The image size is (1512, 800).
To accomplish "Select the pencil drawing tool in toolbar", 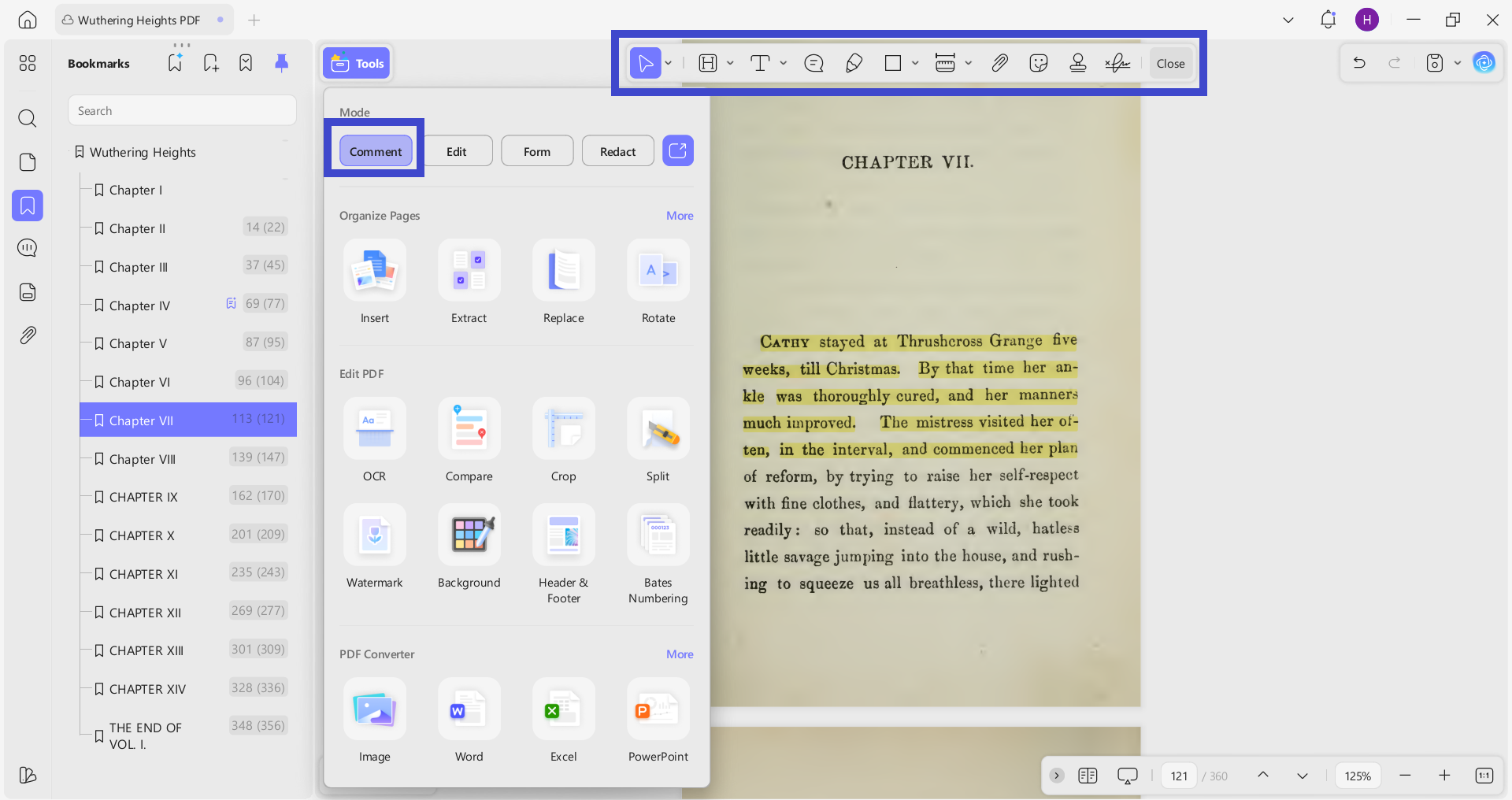I will click(x=854, y=63).
